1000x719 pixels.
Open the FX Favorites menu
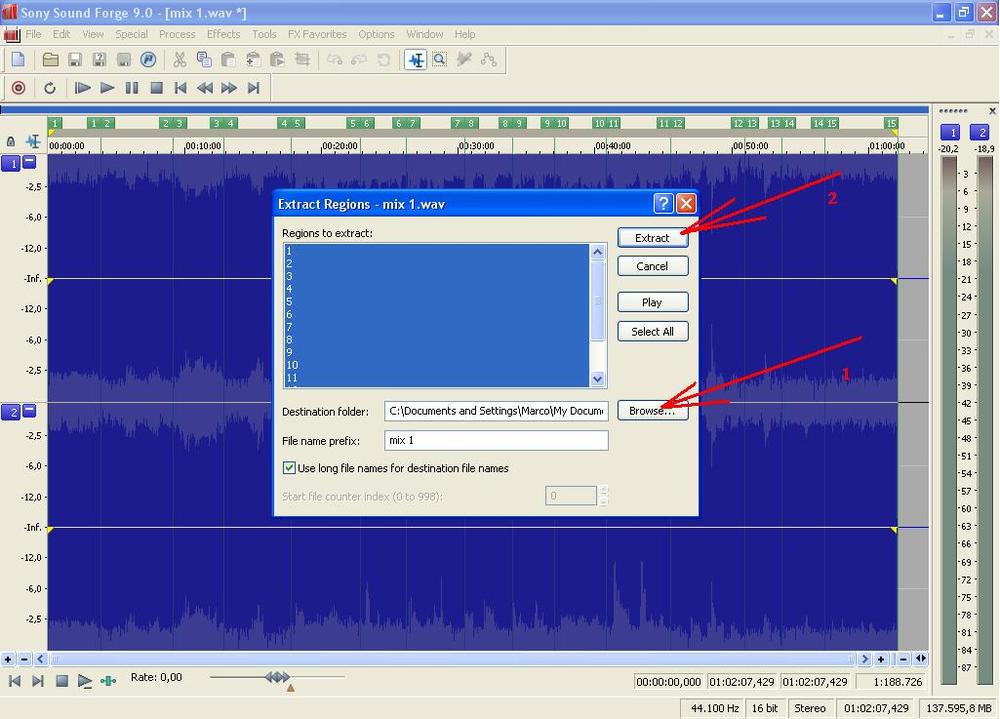click(317, 34)
